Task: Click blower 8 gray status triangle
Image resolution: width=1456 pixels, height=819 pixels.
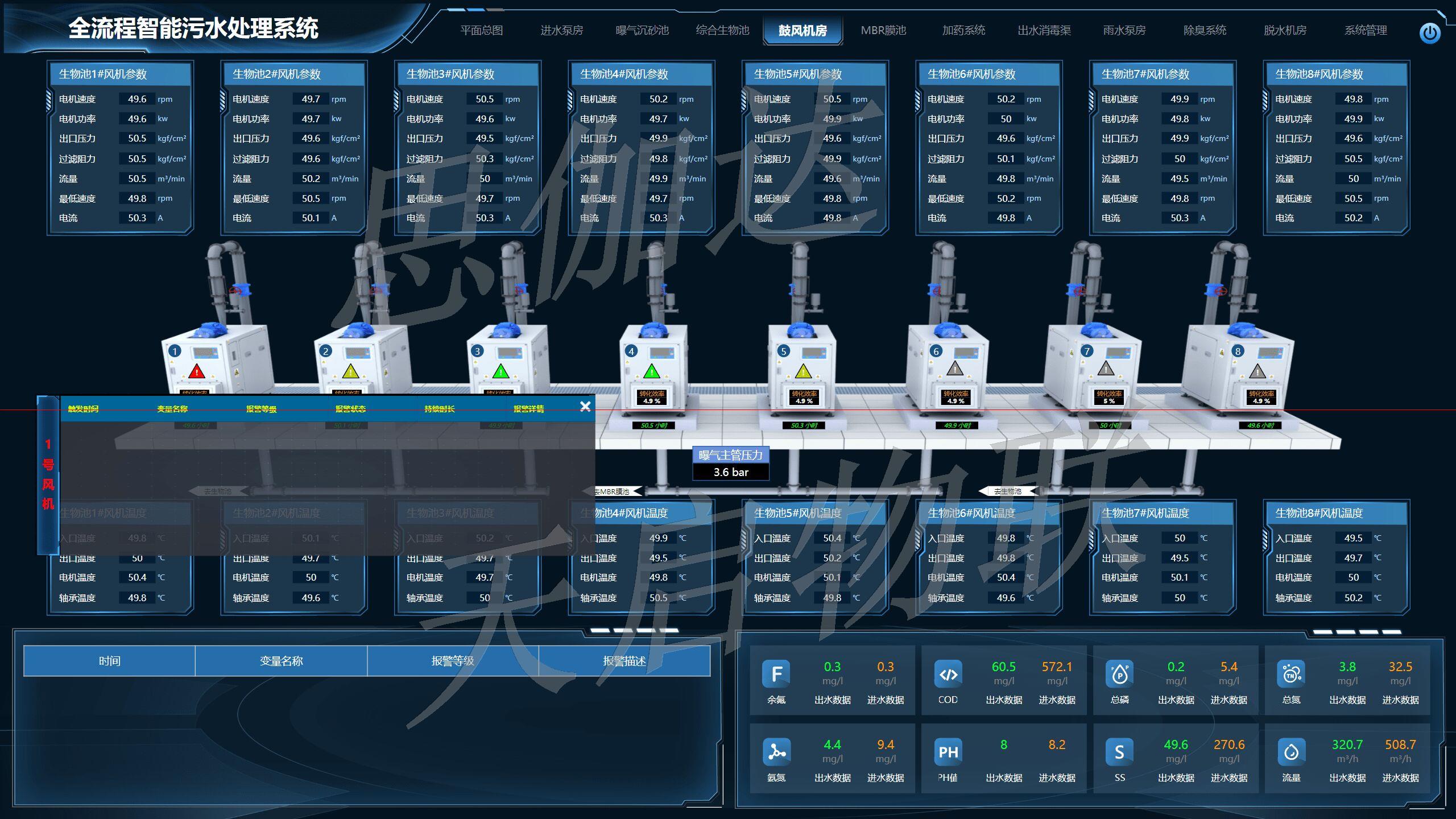Action: coord(1258,371)
